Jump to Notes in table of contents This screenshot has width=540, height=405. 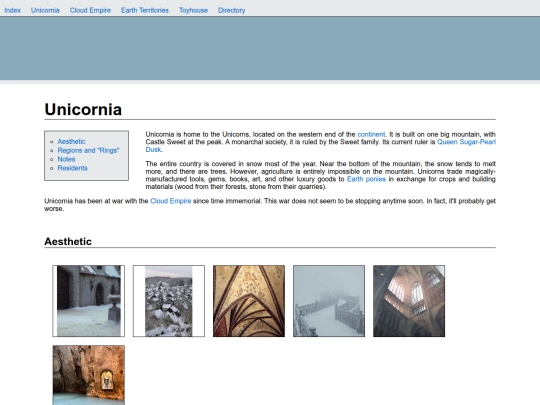(x=66, y=159)
